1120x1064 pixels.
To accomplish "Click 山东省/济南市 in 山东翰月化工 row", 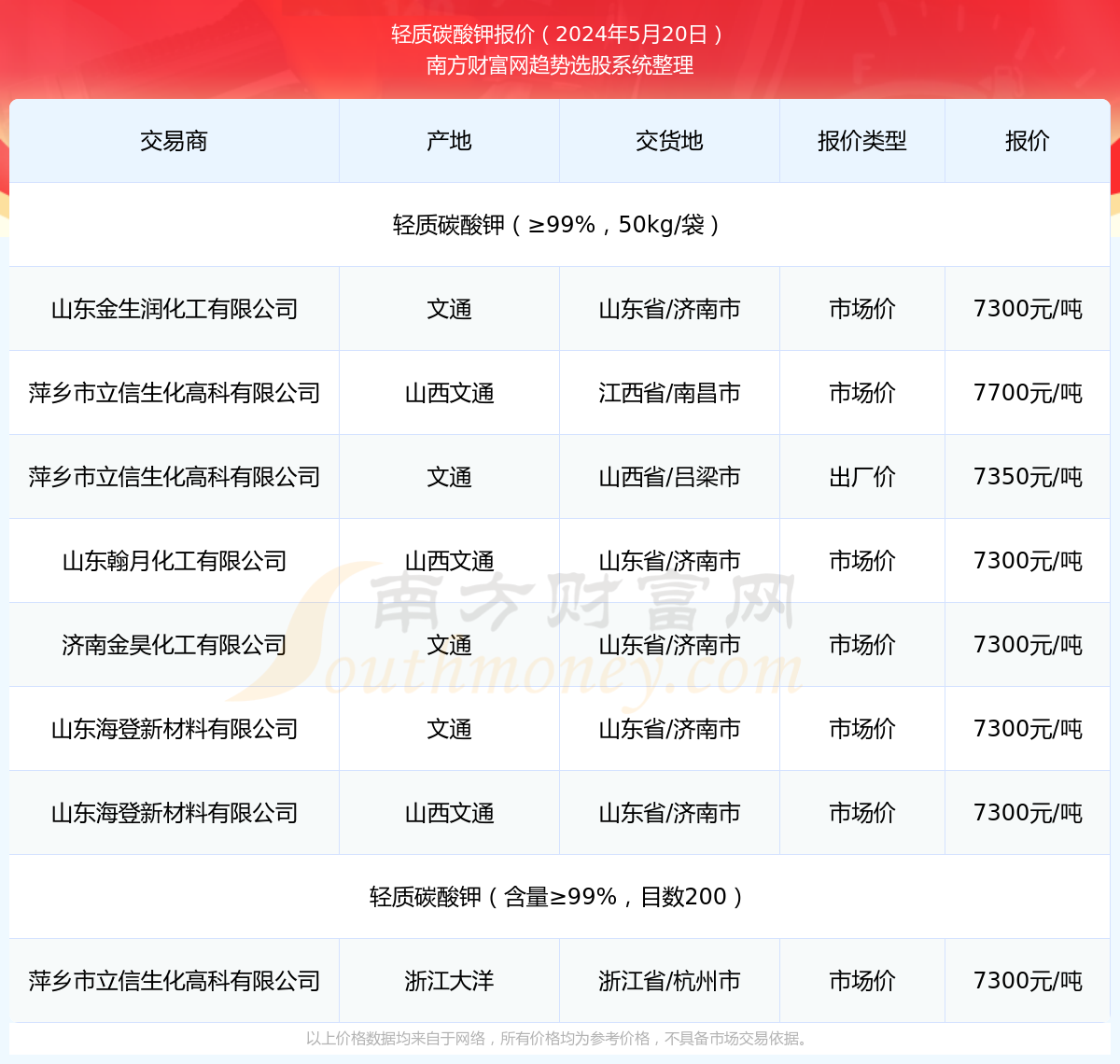I will [x=669, y=561].
